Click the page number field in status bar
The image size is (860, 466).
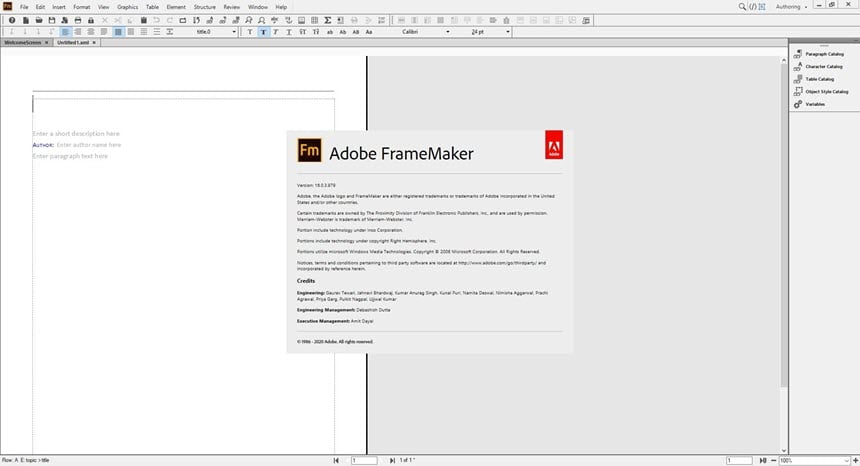364,461
